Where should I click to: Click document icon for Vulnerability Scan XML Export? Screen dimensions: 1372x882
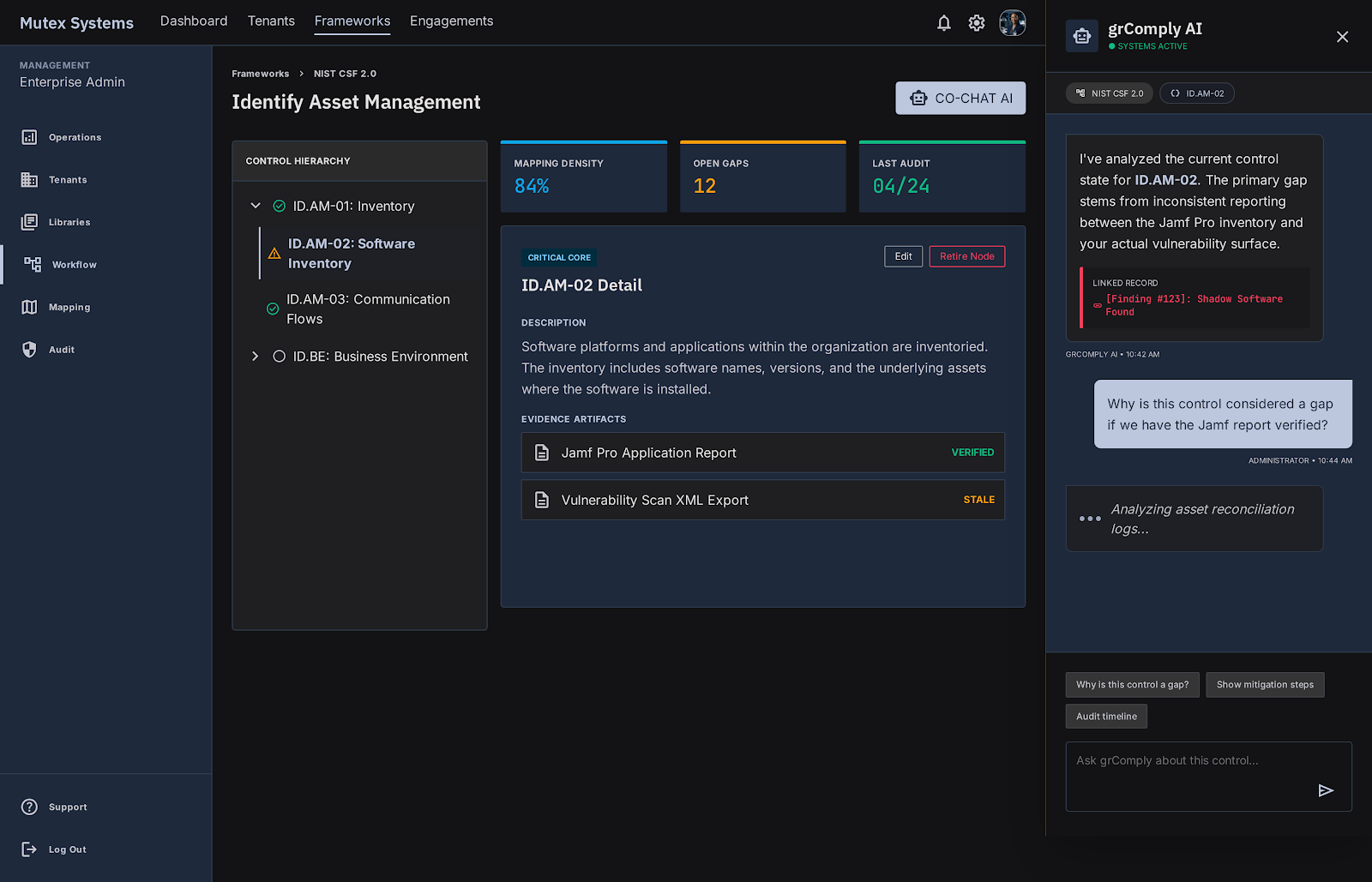(x=542, y=500)
